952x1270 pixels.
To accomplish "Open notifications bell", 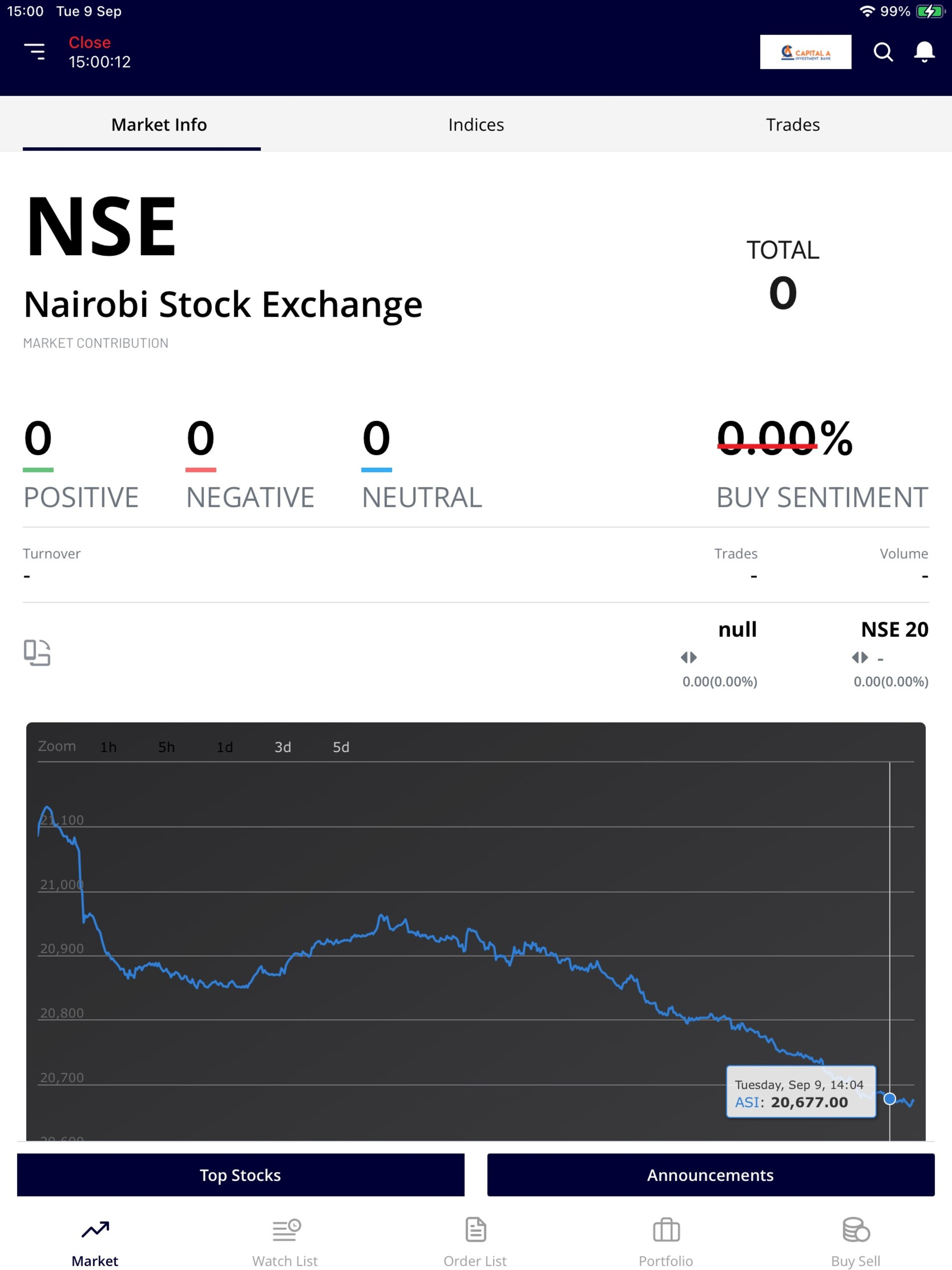I will 924,52.
